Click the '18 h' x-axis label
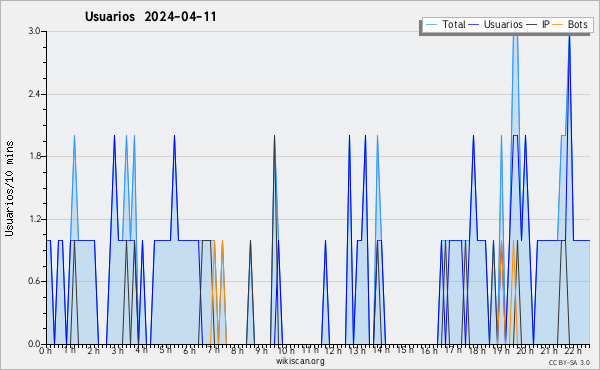This screenshot has width=600, height=370. [x=477, y=351]
